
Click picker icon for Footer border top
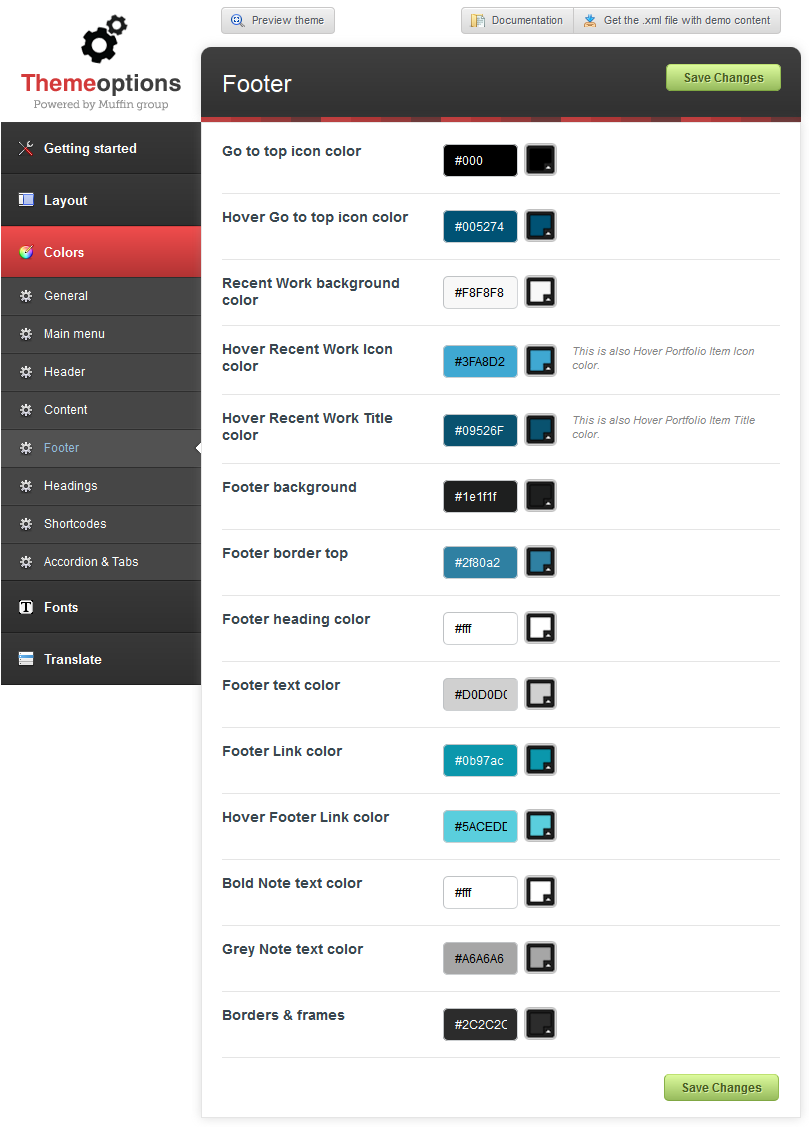[540, 562]
